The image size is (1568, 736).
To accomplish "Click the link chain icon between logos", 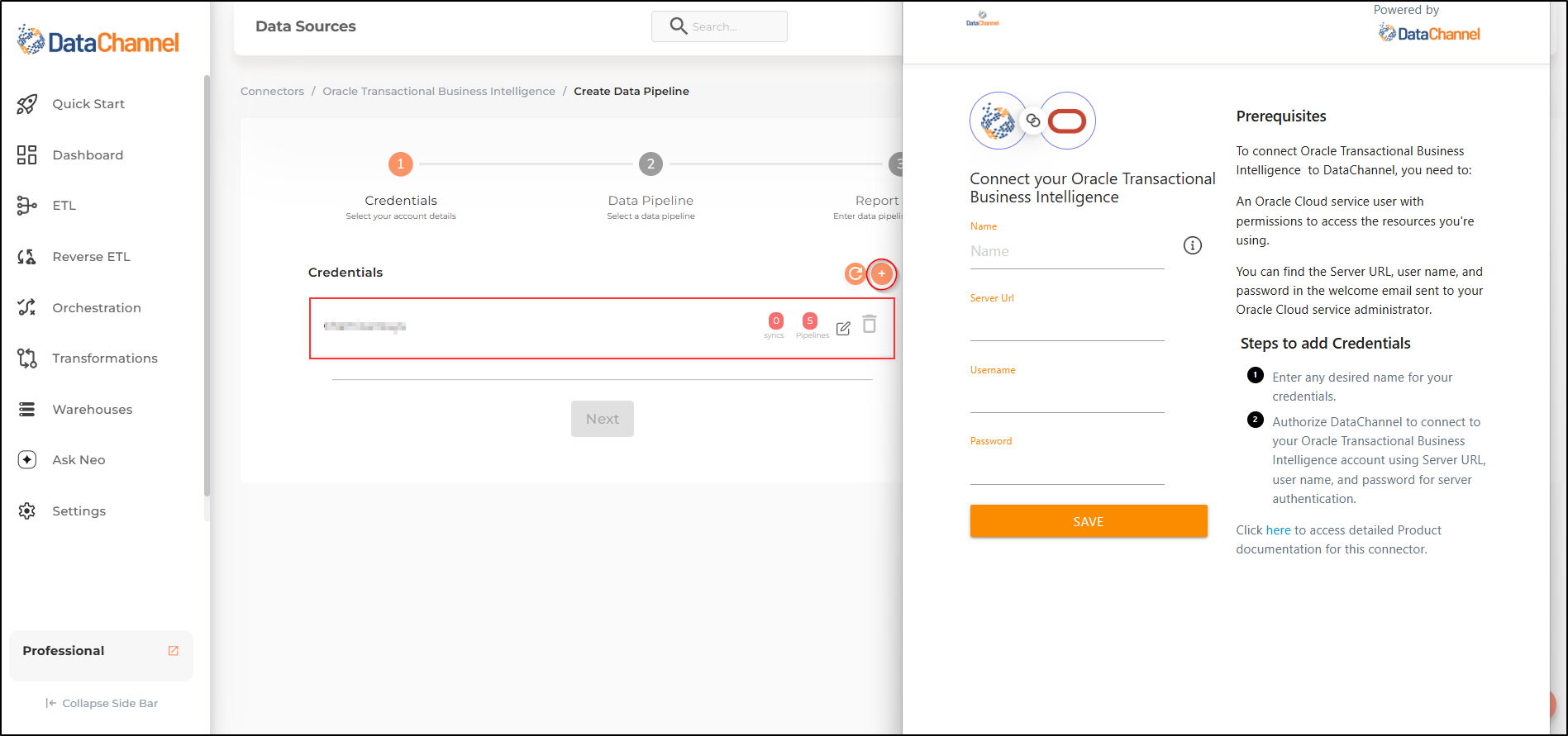I will coord(1033,121).
